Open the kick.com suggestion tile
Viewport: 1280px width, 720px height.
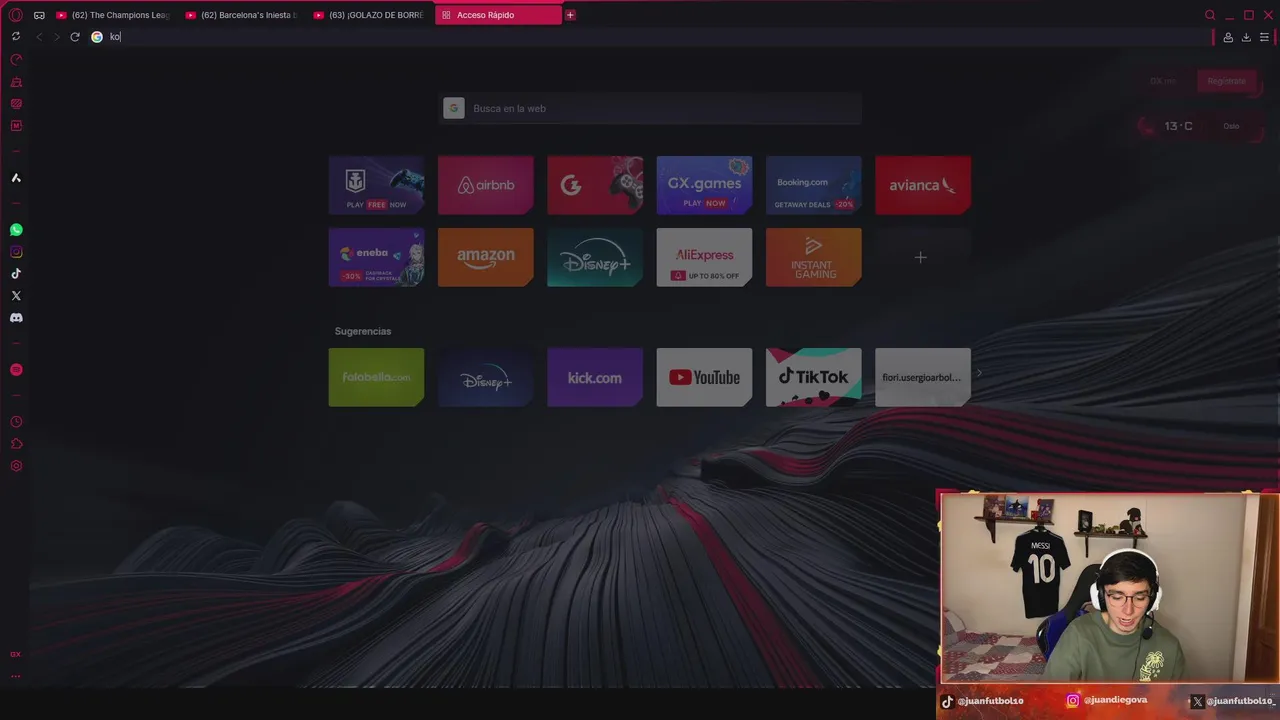point(594,377)
